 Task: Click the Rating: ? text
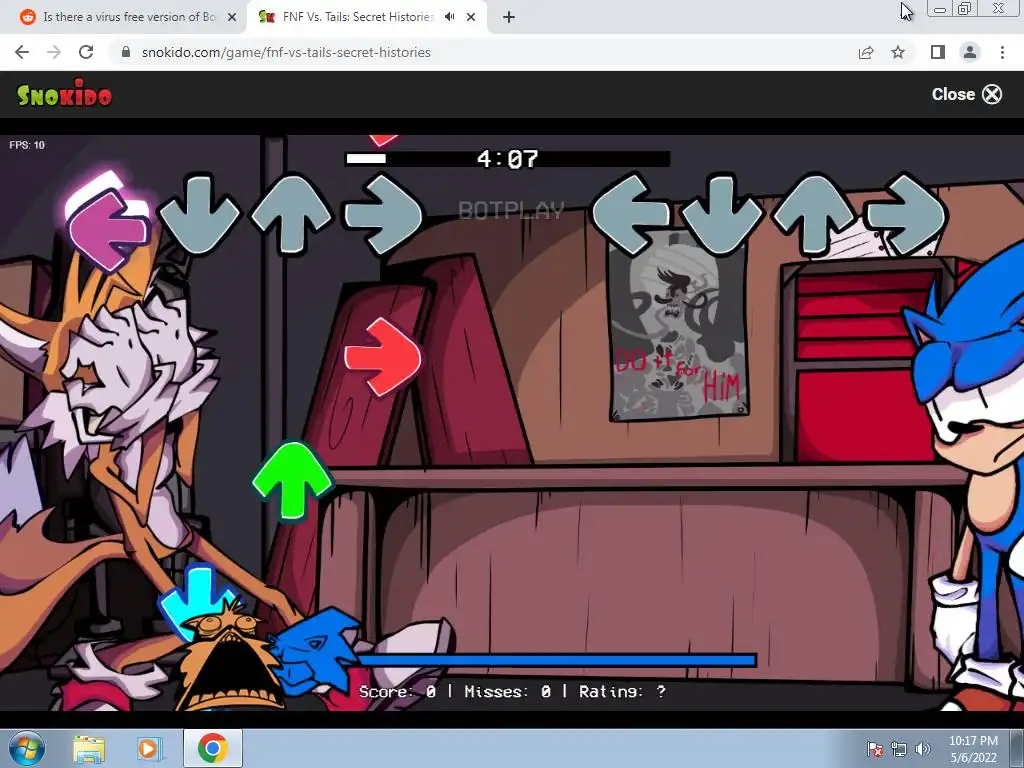click(x=622, y=692)
